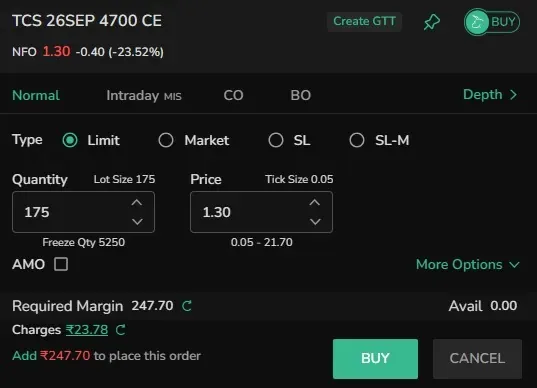537x388 pixels.
Task: Decrease price with the down arrow
Action: pyautogui.click(x=315, y=222)
